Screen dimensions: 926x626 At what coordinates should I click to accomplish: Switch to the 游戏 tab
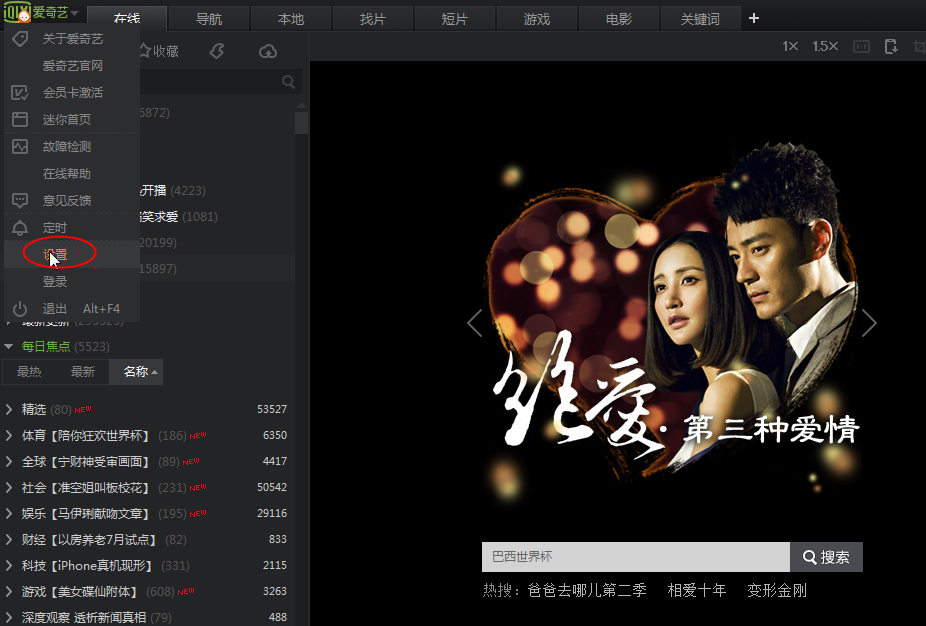coord(537,19)
